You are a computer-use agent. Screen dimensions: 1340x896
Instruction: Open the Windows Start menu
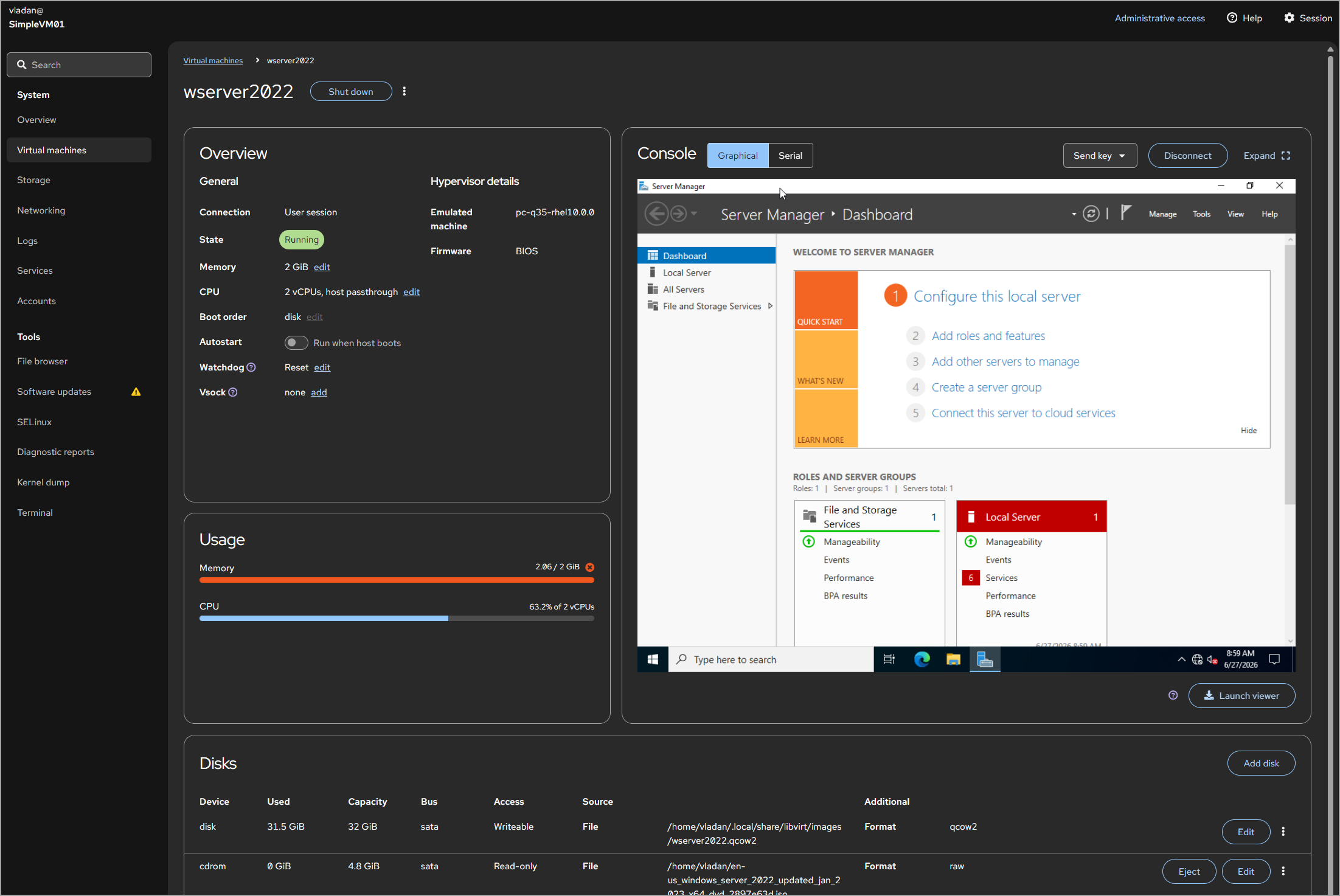point(653,659)
